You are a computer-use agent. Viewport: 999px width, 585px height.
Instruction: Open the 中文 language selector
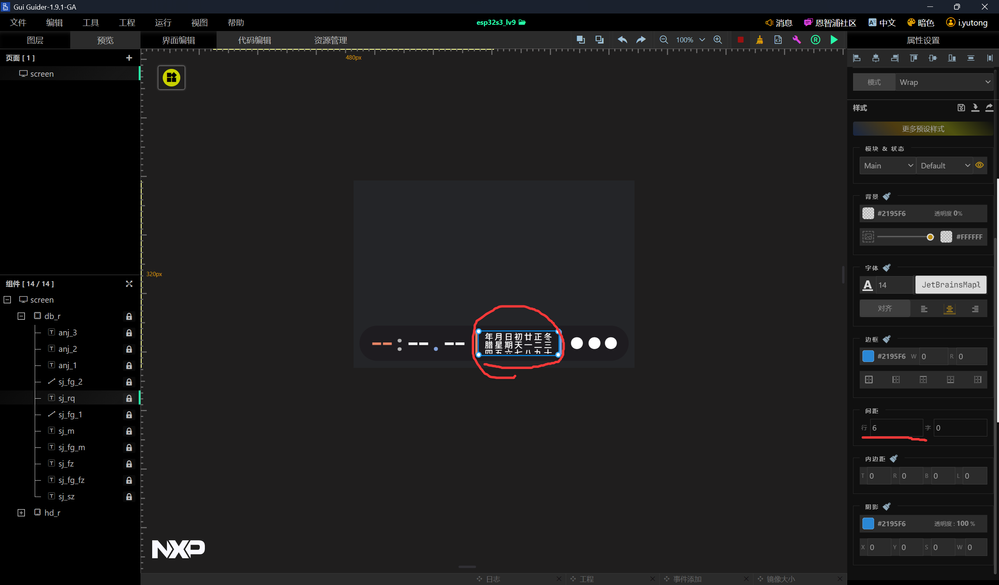point(882,22)
